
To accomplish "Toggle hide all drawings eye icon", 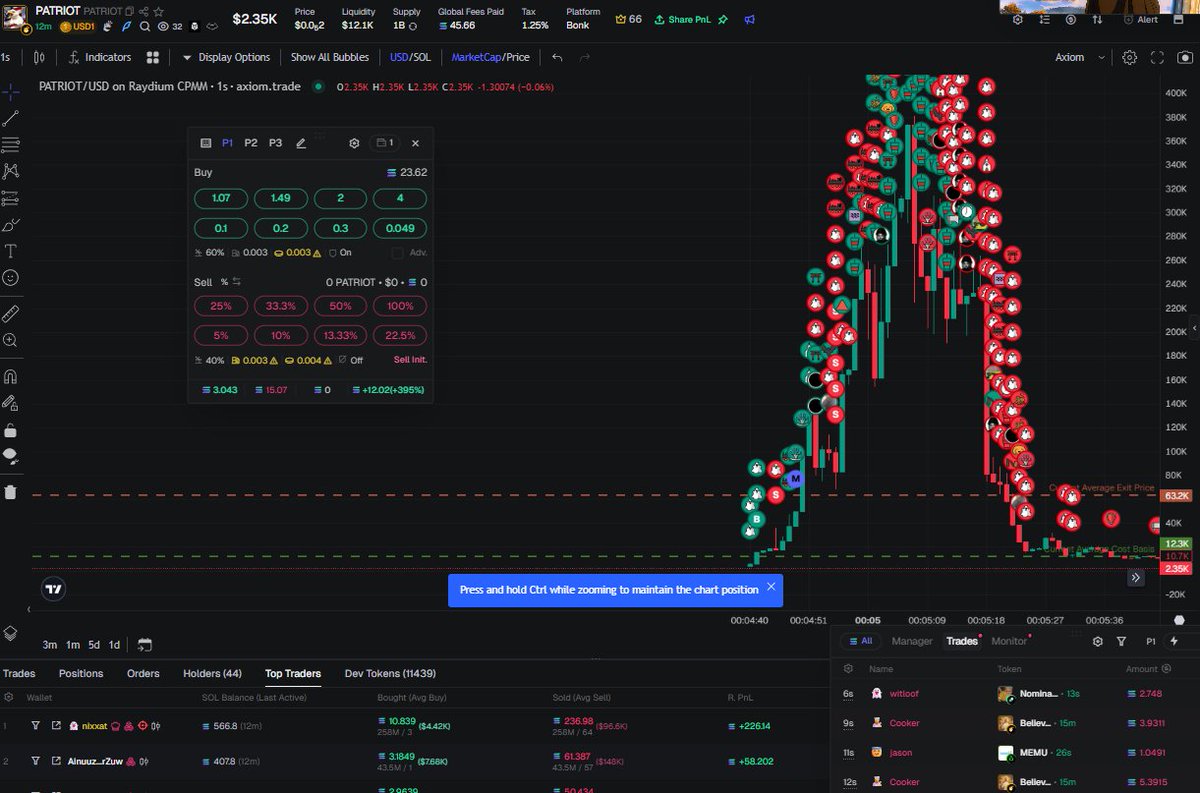I will tap(11, 457).
